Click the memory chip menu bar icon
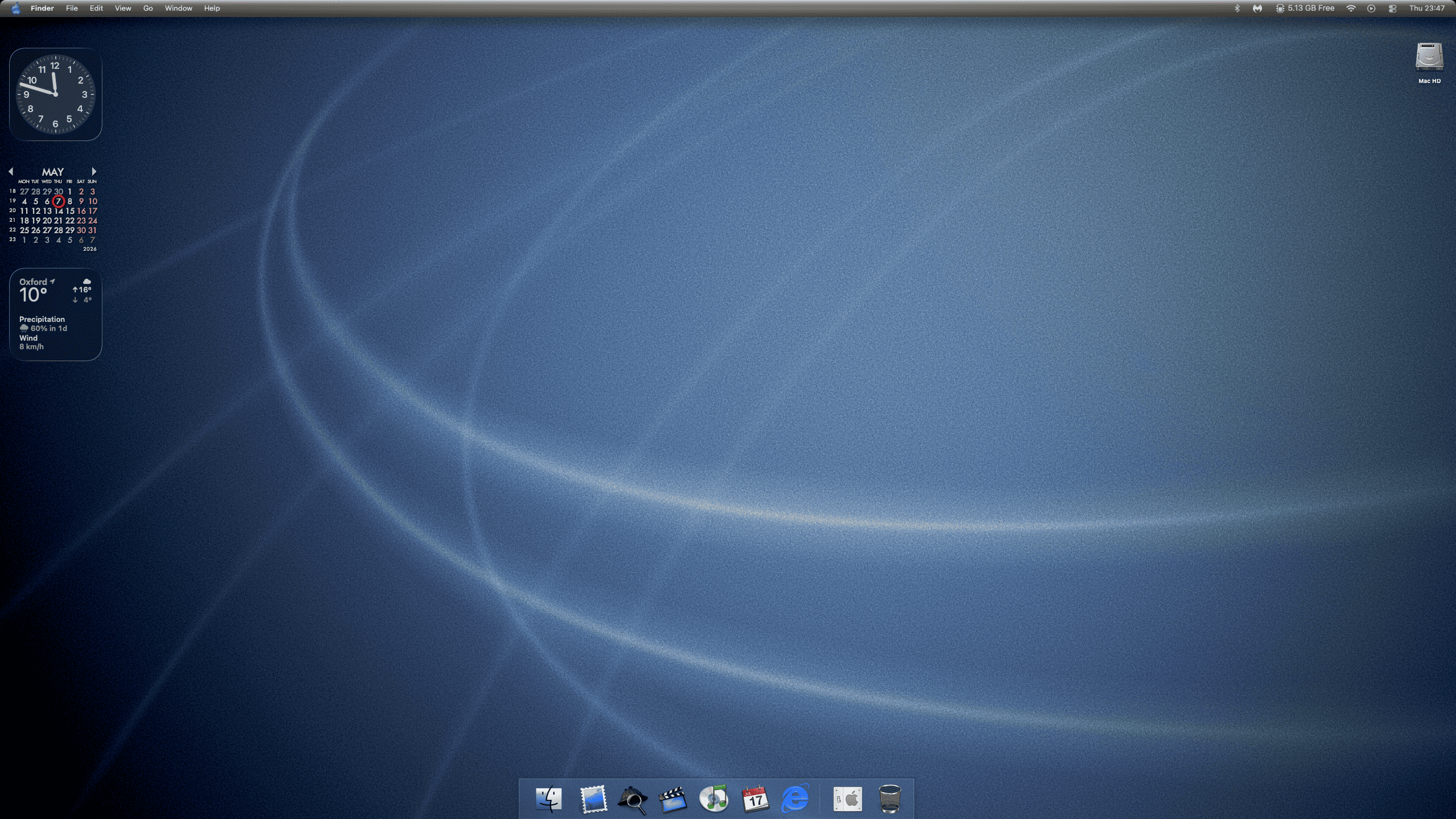This screenshot has width=1456, height=819. pos(1280,8)
